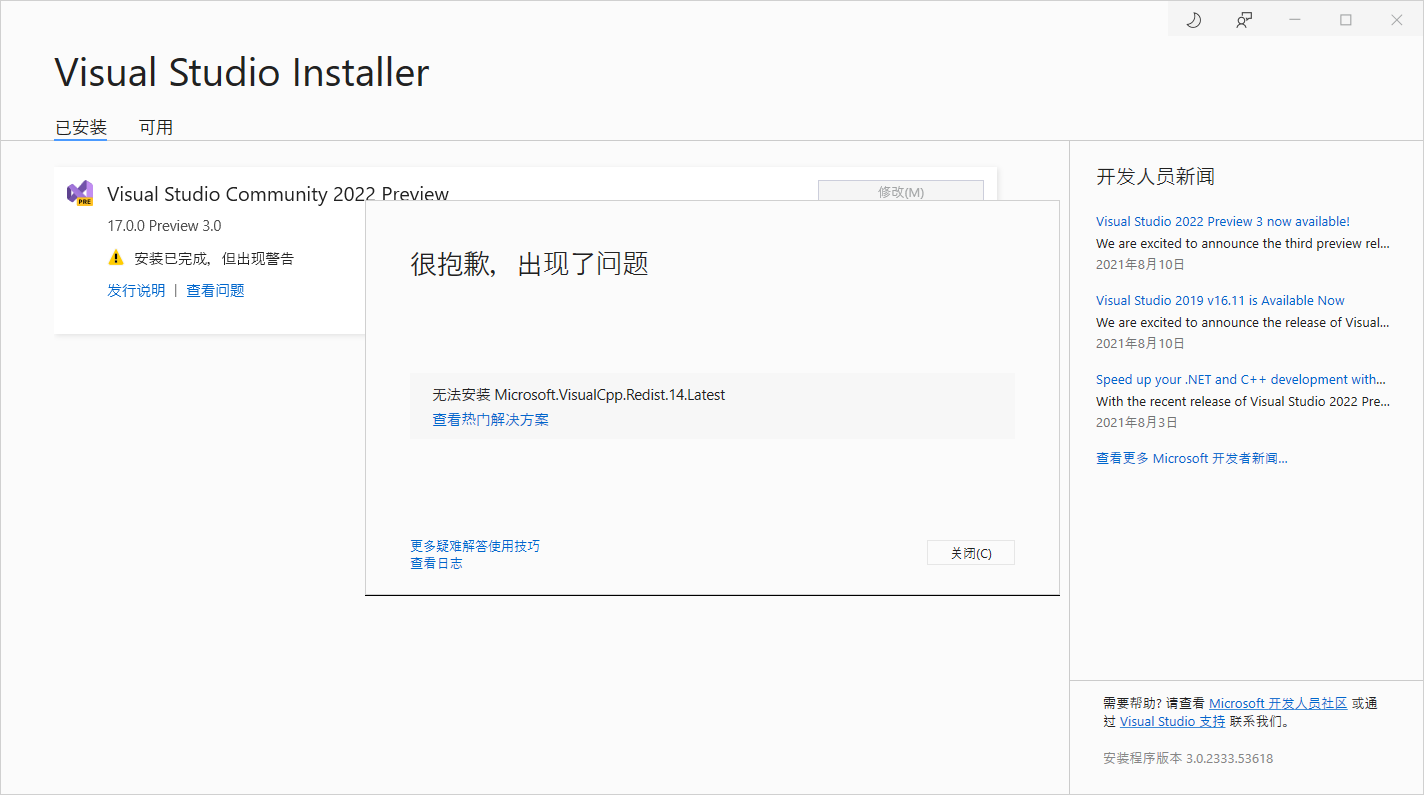Click the 很抱歉，出现了问题 dialog heading

[x=529, y=264]
